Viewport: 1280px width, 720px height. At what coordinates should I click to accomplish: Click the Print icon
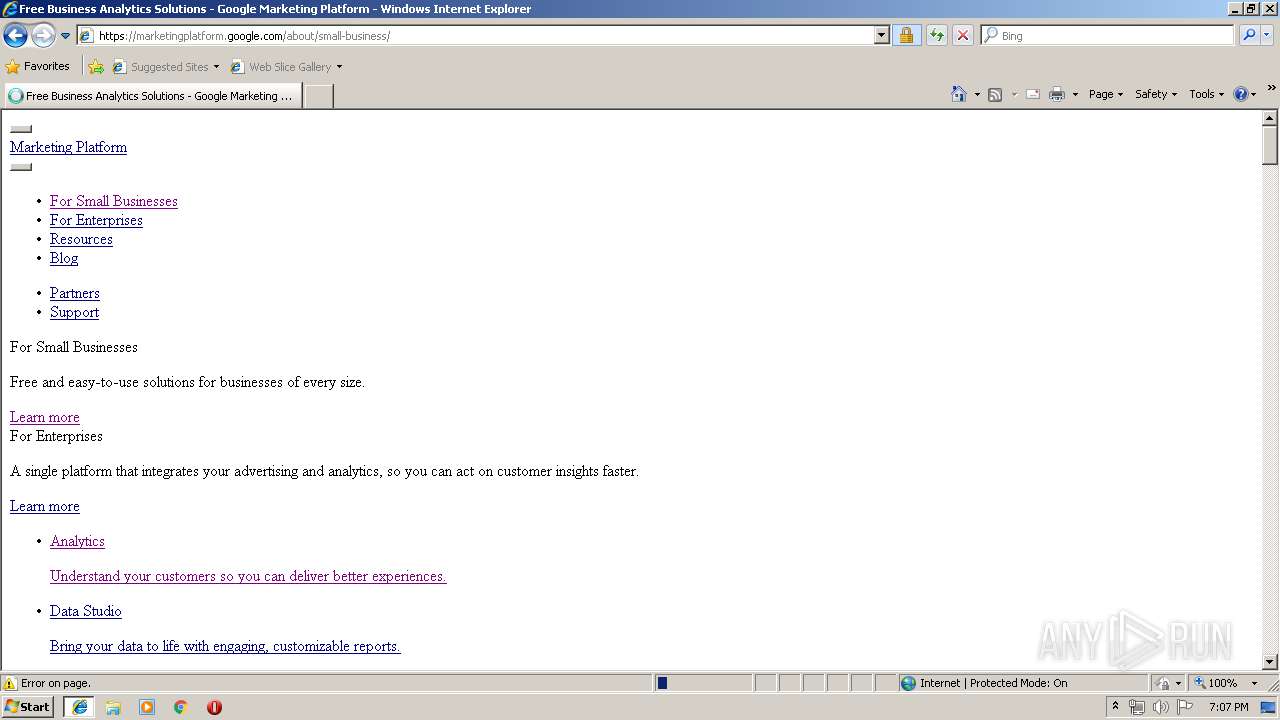coord(1057,94)
